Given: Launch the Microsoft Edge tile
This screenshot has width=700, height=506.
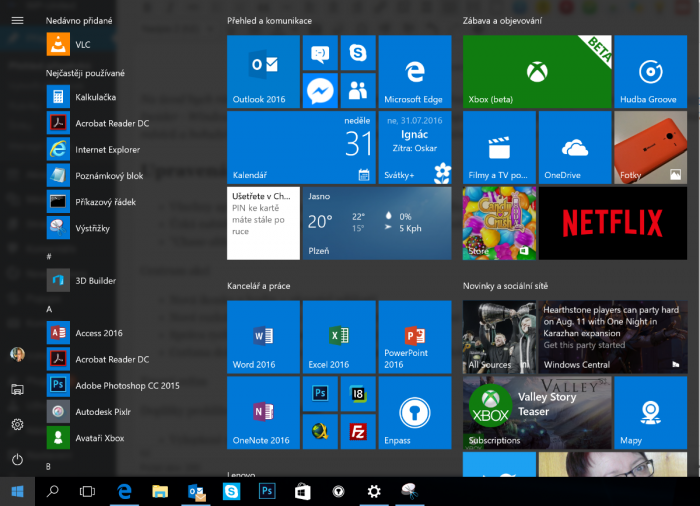Looking at the screenshot, I should point(414,71).
